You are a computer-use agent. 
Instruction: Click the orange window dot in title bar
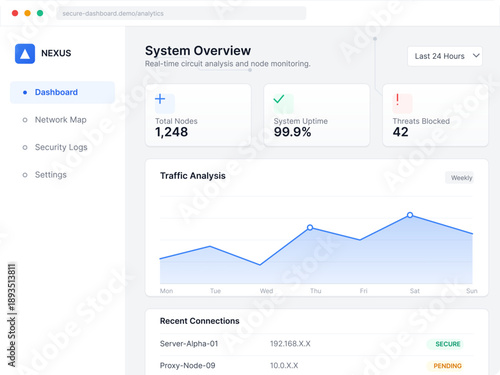(28, 13)
